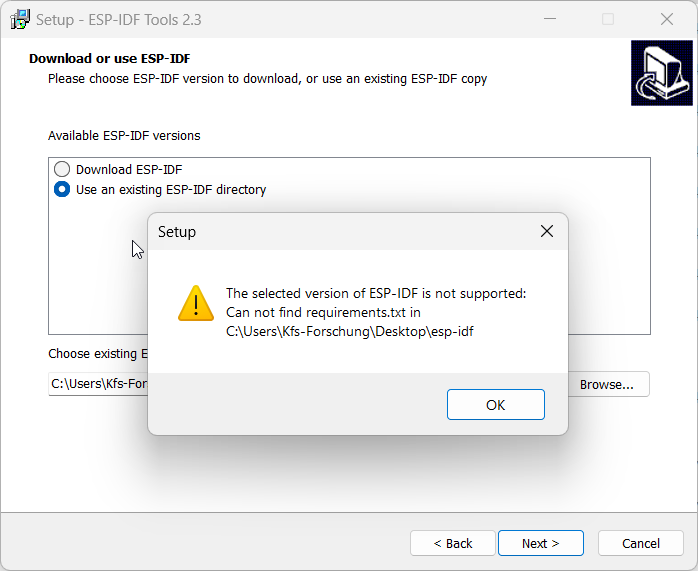Proceed with the Next > button
The height and width of the screenshot is (571, 698).
point(540,543)
